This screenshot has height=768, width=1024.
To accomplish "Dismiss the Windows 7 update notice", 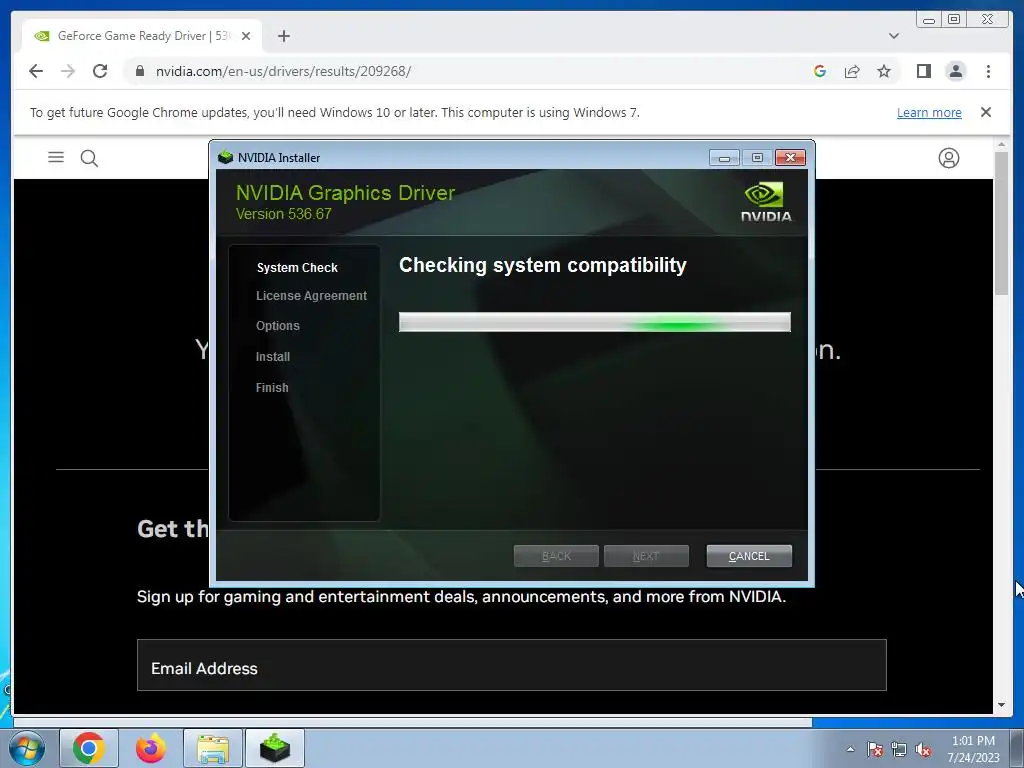I will pos(985,112).
